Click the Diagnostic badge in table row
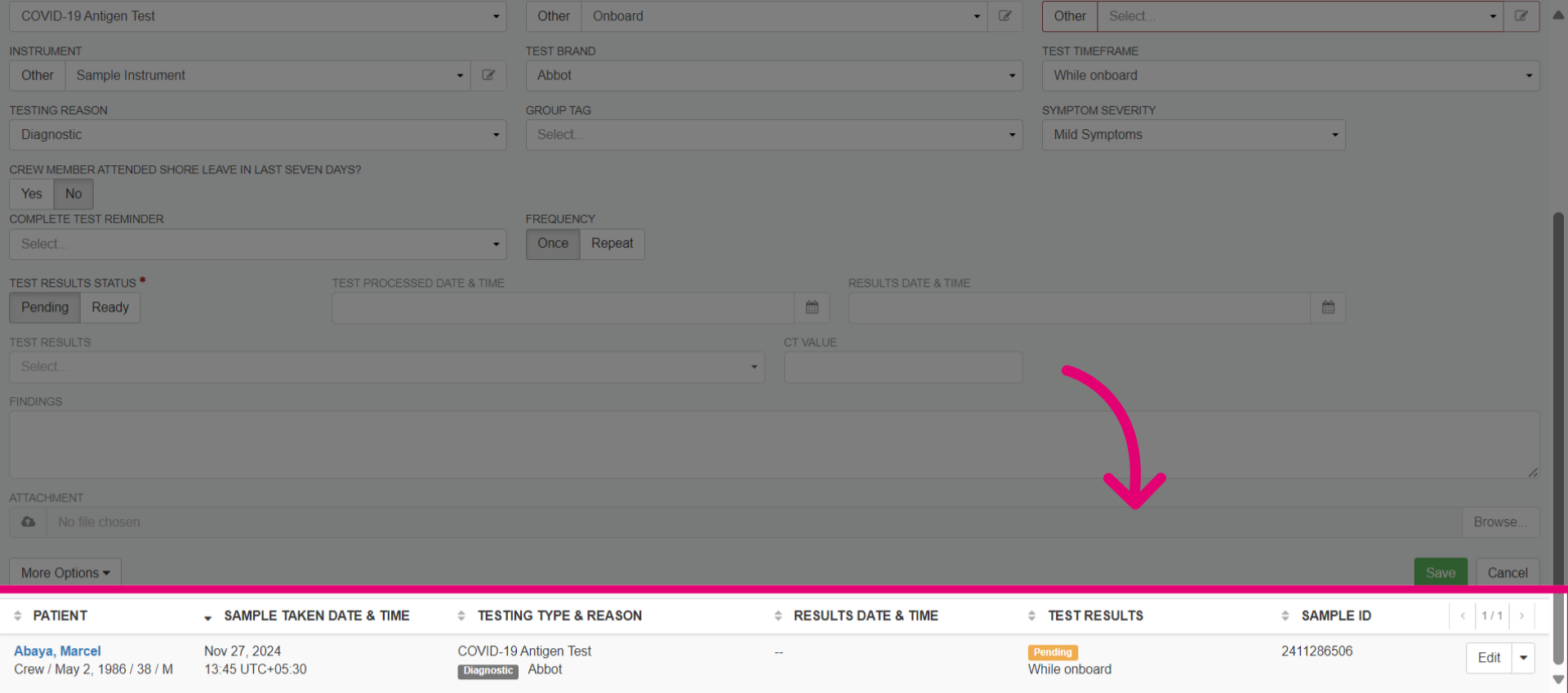Image resolution: width=1568 pixels, height=693 pixels. tap(488, 671)
